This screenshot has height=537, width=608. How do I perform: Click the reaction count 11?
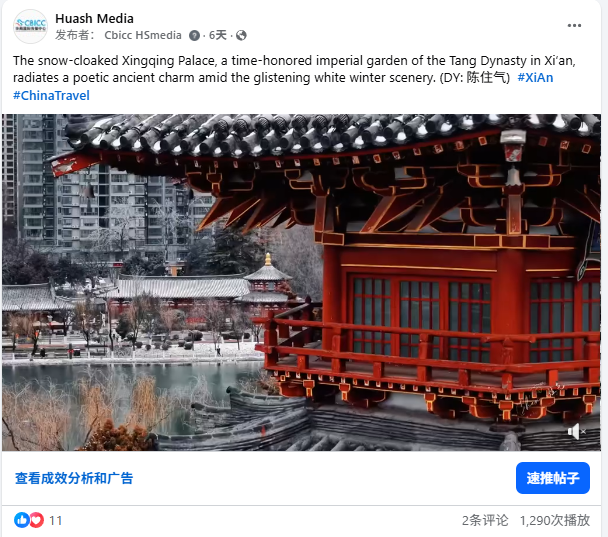(x=55, y=520)
